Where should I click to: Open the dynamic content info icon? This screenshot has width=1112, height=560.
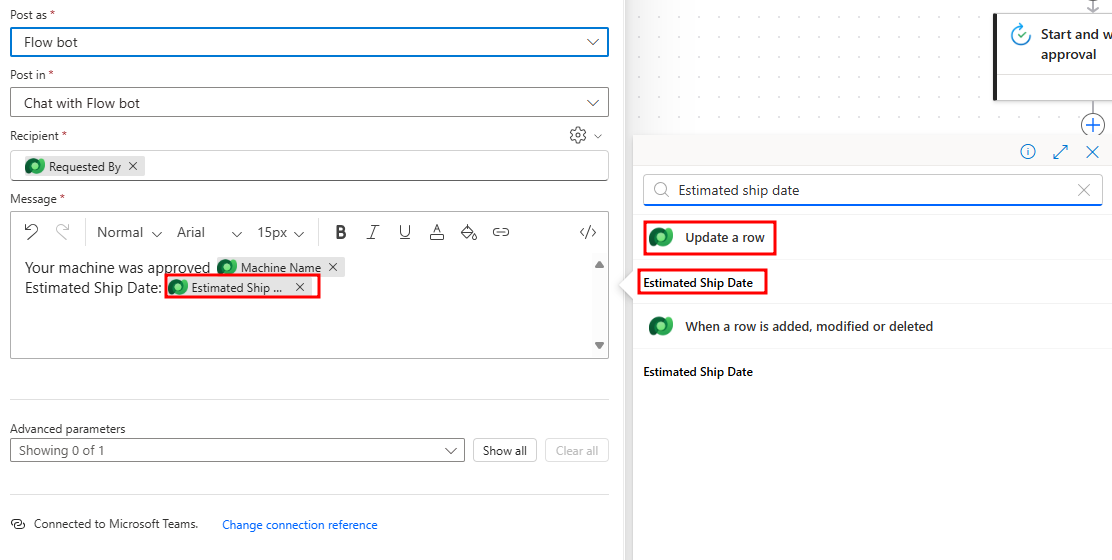point(1028,152)
